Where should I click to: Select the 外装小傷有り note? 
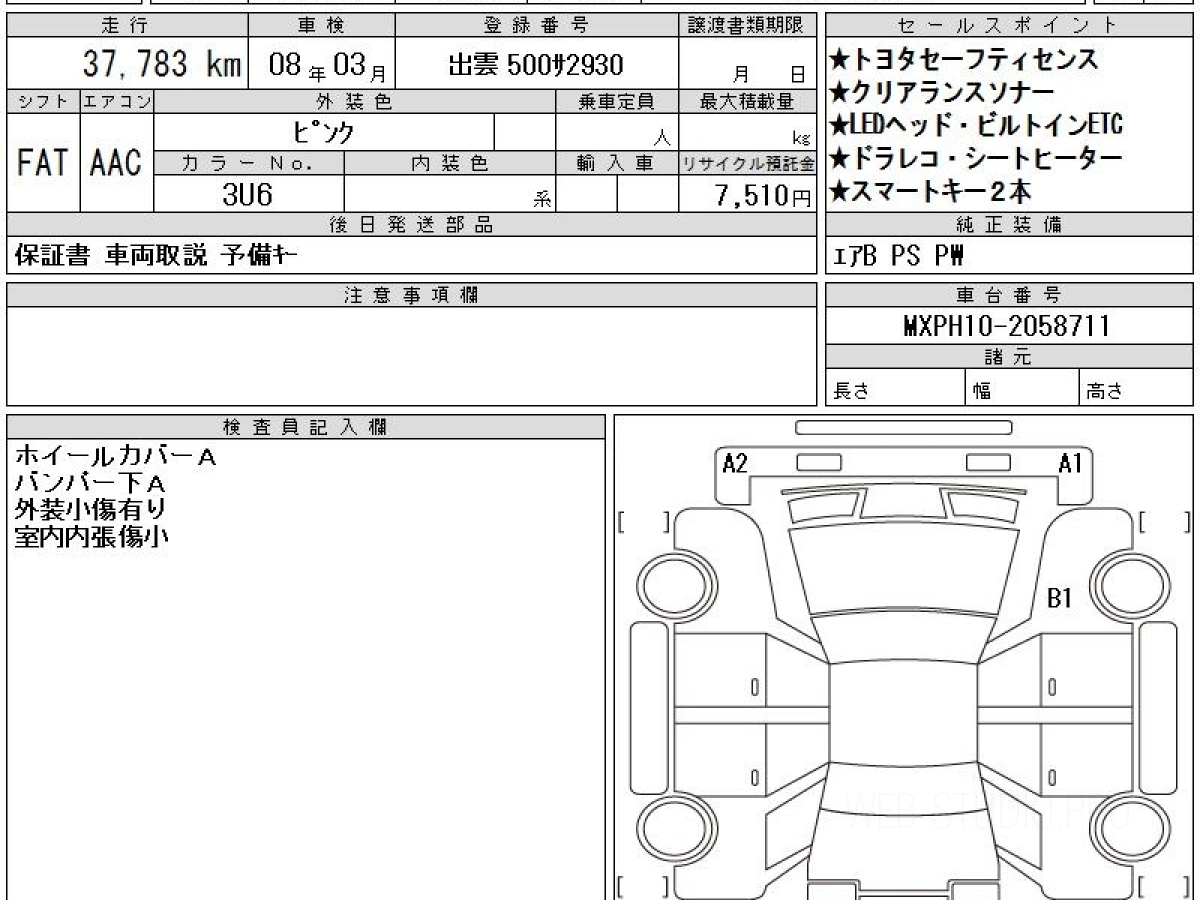pos(90,509)
